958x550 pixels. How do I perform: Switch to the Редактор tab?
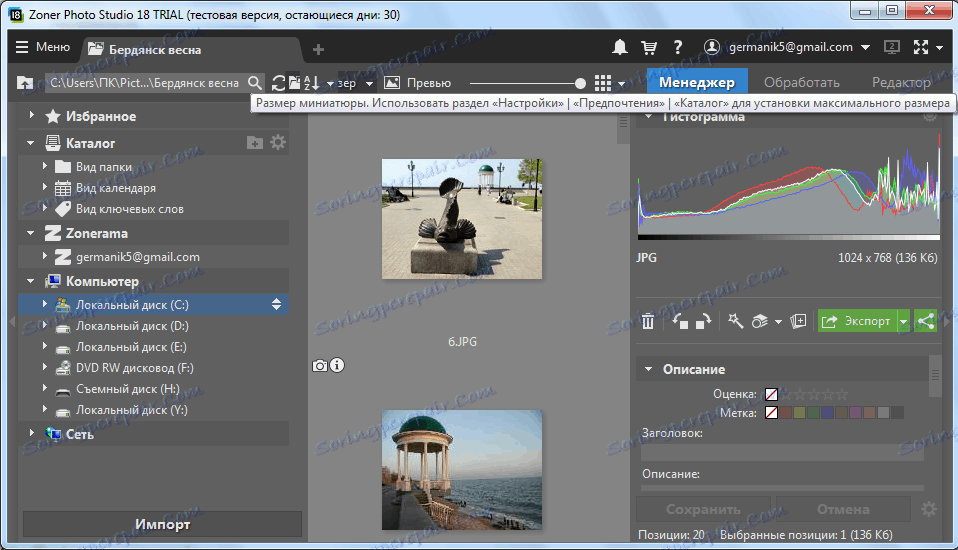tap(900, 83)
